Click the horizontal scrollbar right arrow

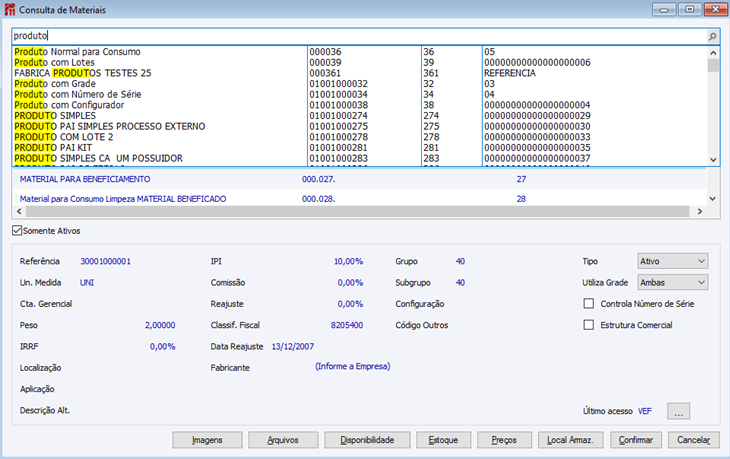[x=700, y=211]
